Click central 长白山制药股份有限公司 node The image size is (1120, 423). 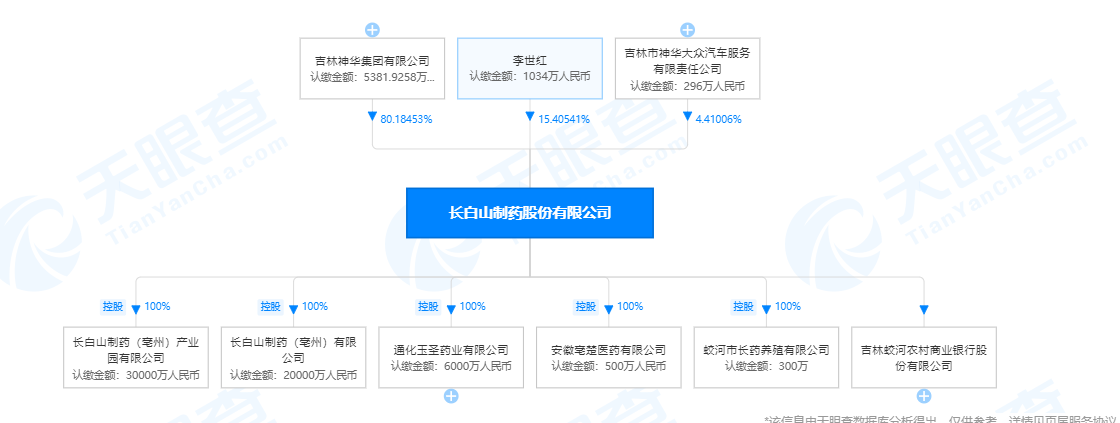tap(529, 213)
